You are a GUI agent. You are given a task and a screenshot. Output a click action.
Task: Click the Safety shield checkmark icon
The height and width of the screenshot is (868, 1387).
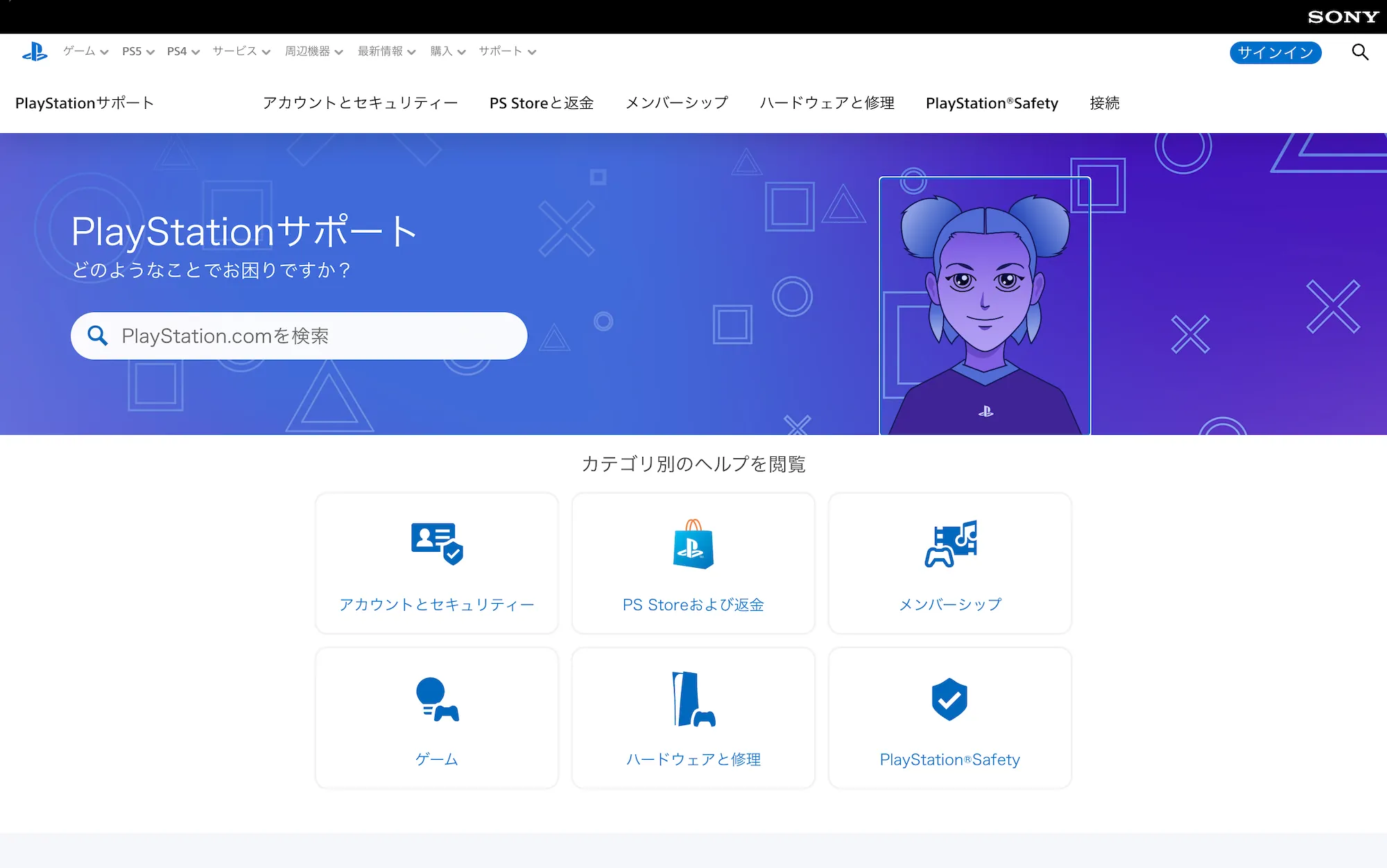point(949,699)
